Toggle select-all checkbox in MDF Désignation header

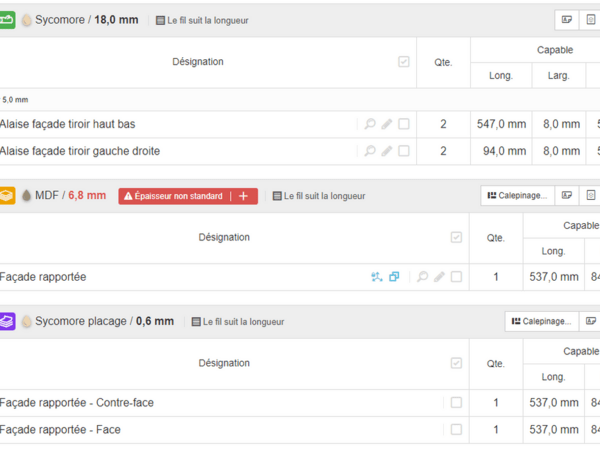[x=456, y=237]
